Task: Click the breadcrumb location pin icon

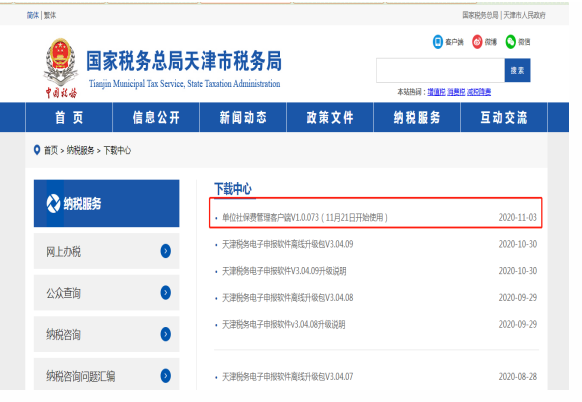Action: tap(37, 150)
